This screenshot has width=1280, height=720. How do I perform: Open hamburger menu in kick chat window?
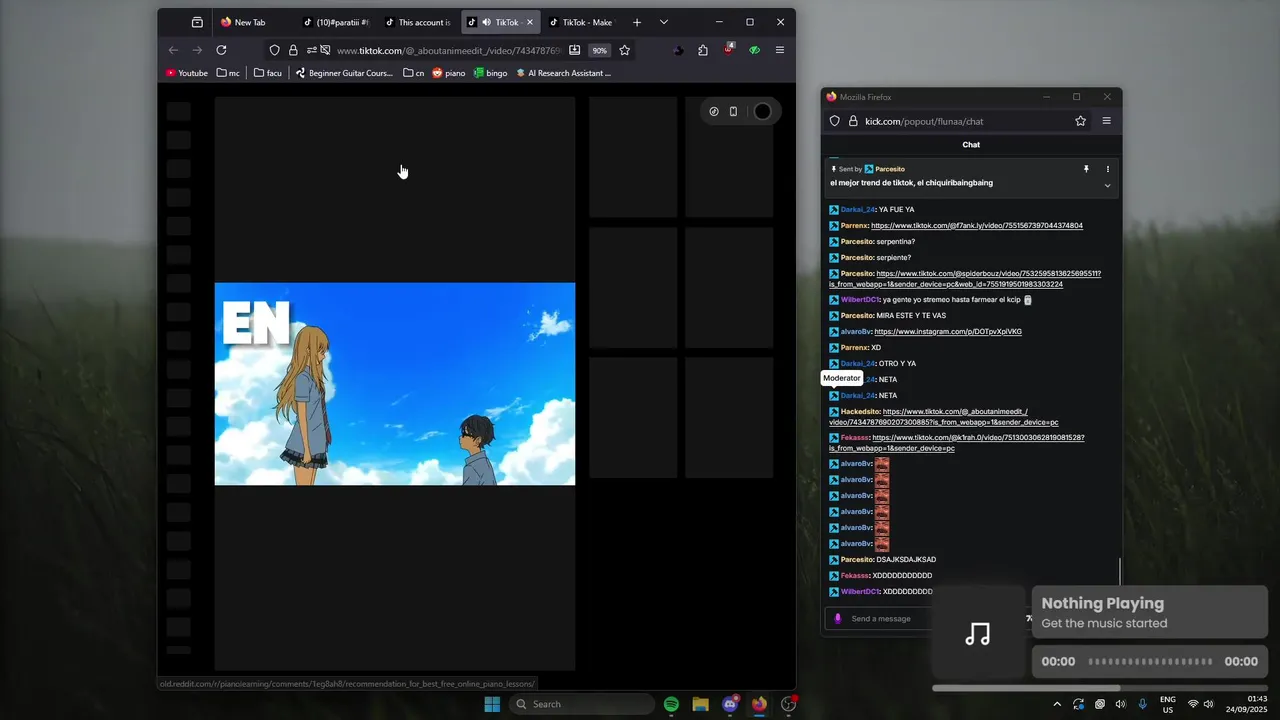click(1106, 121)
